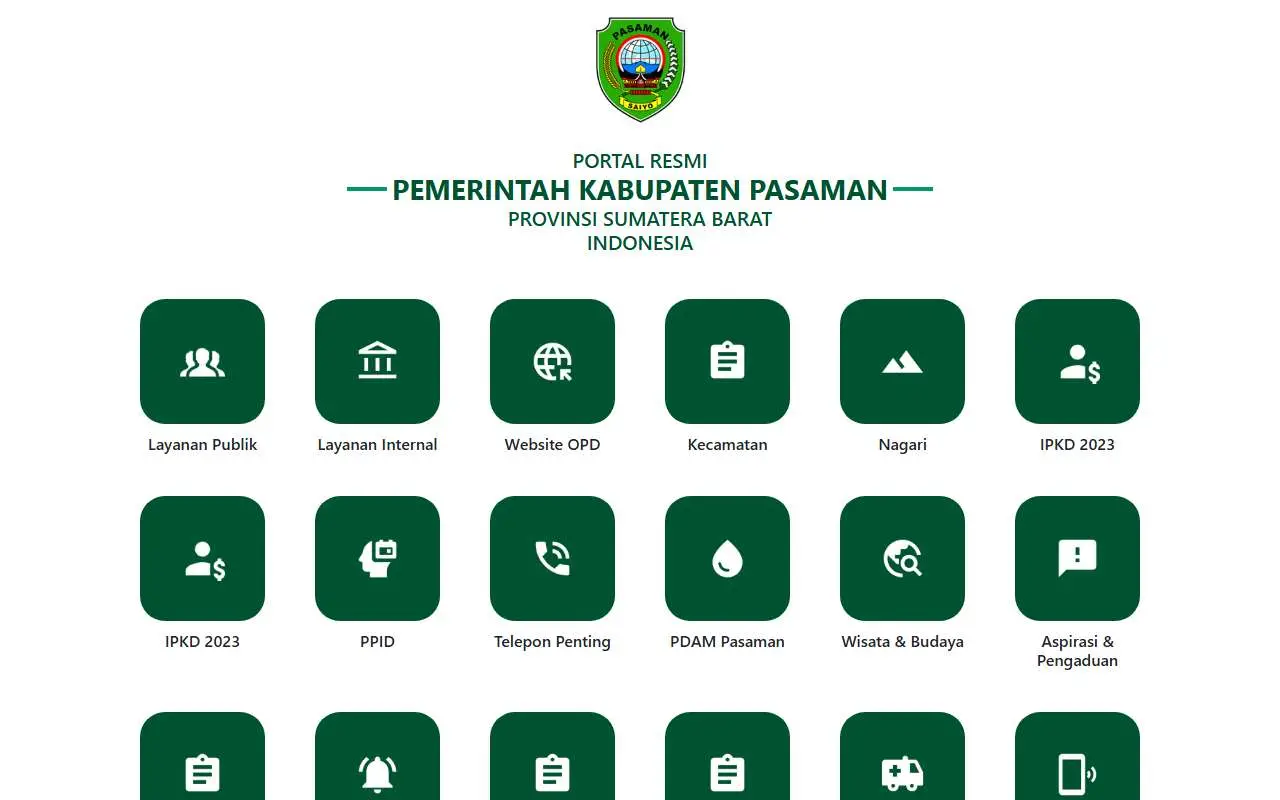The image size is (1280, 800).
Task: Open the PPID head icon tile
Action: point(377,558)
